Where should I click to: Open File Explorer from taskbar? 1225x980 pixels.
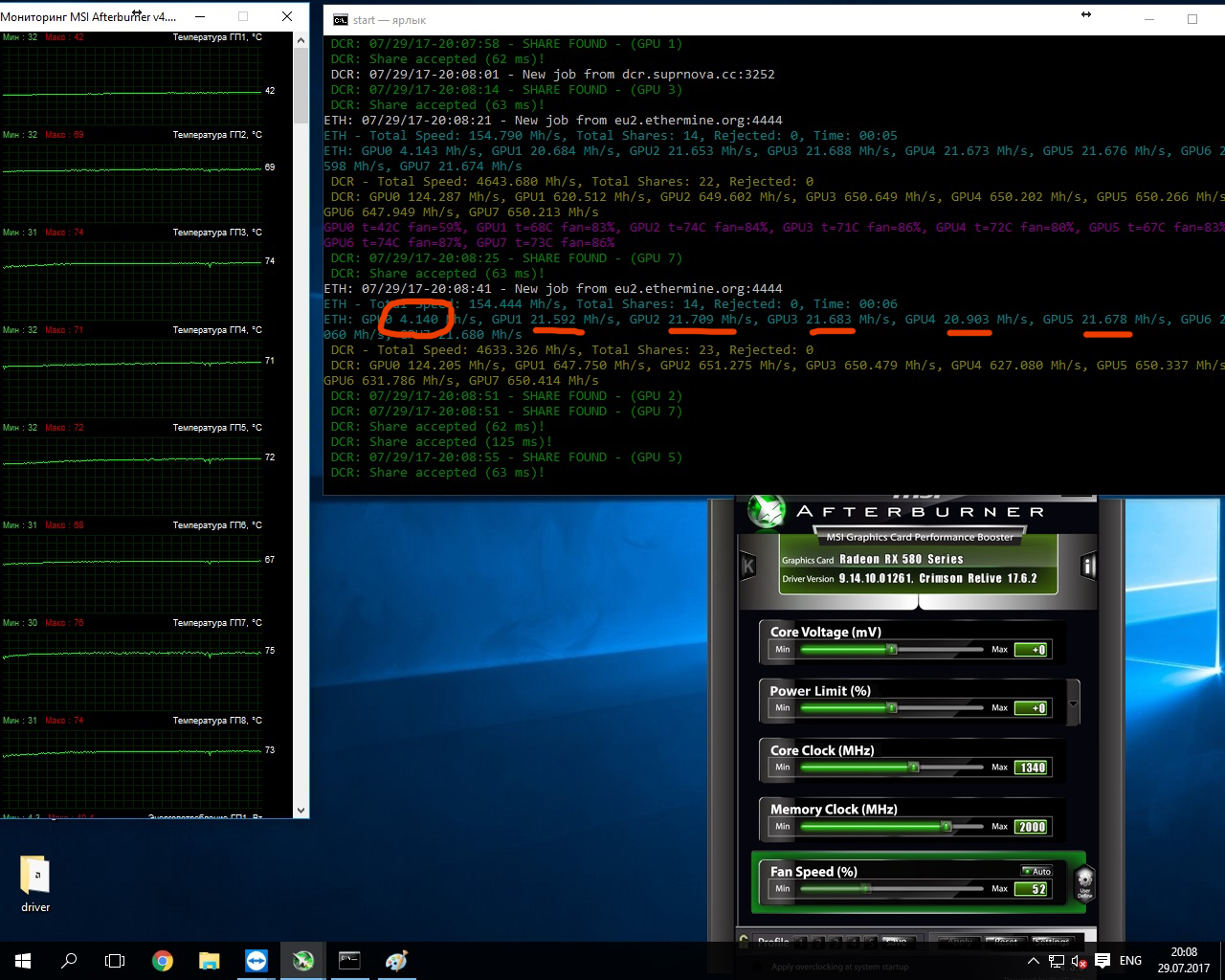pos(210,961)
